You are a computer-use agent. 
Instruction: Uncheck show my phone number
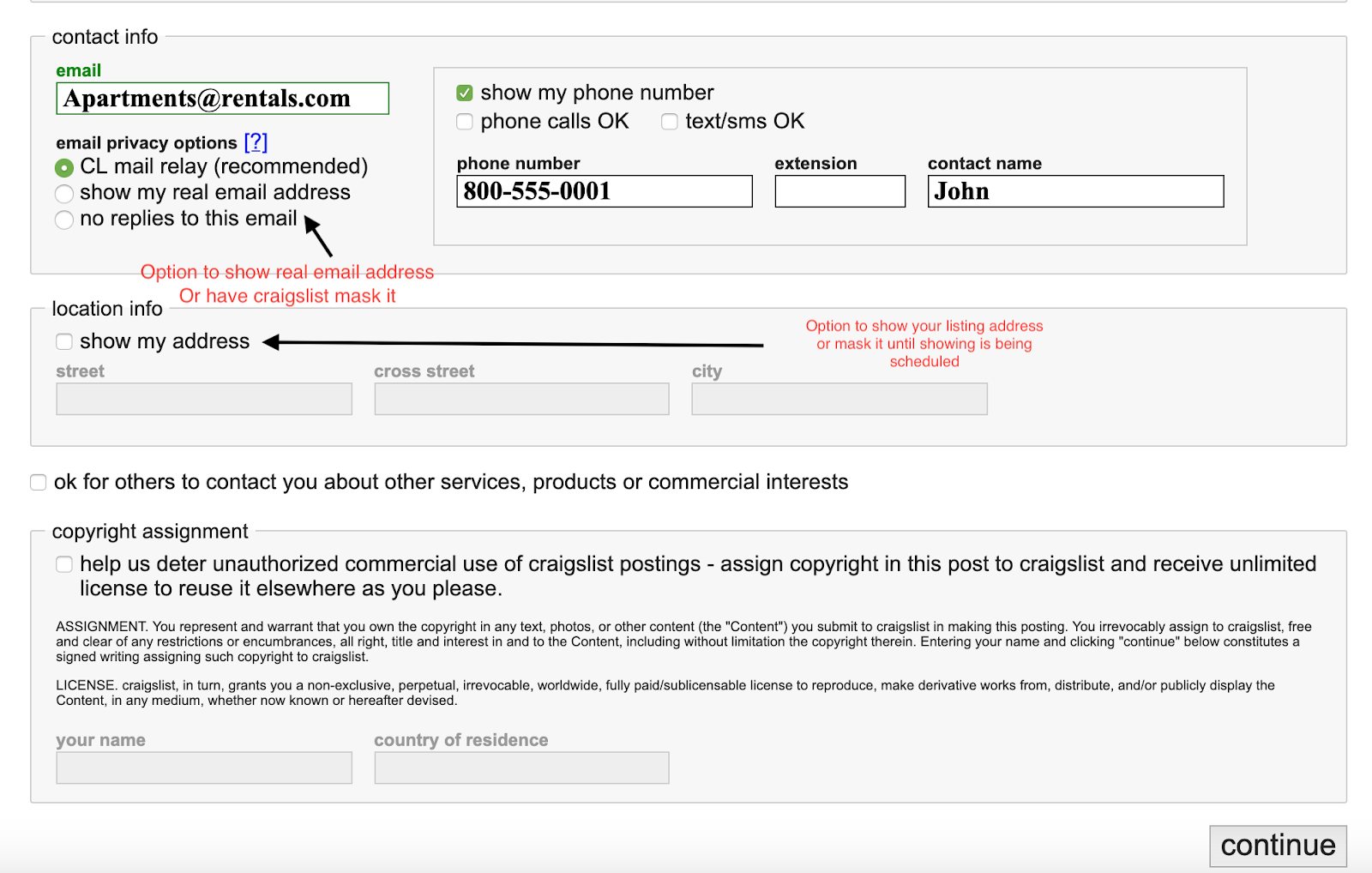(x=465, y=93)
